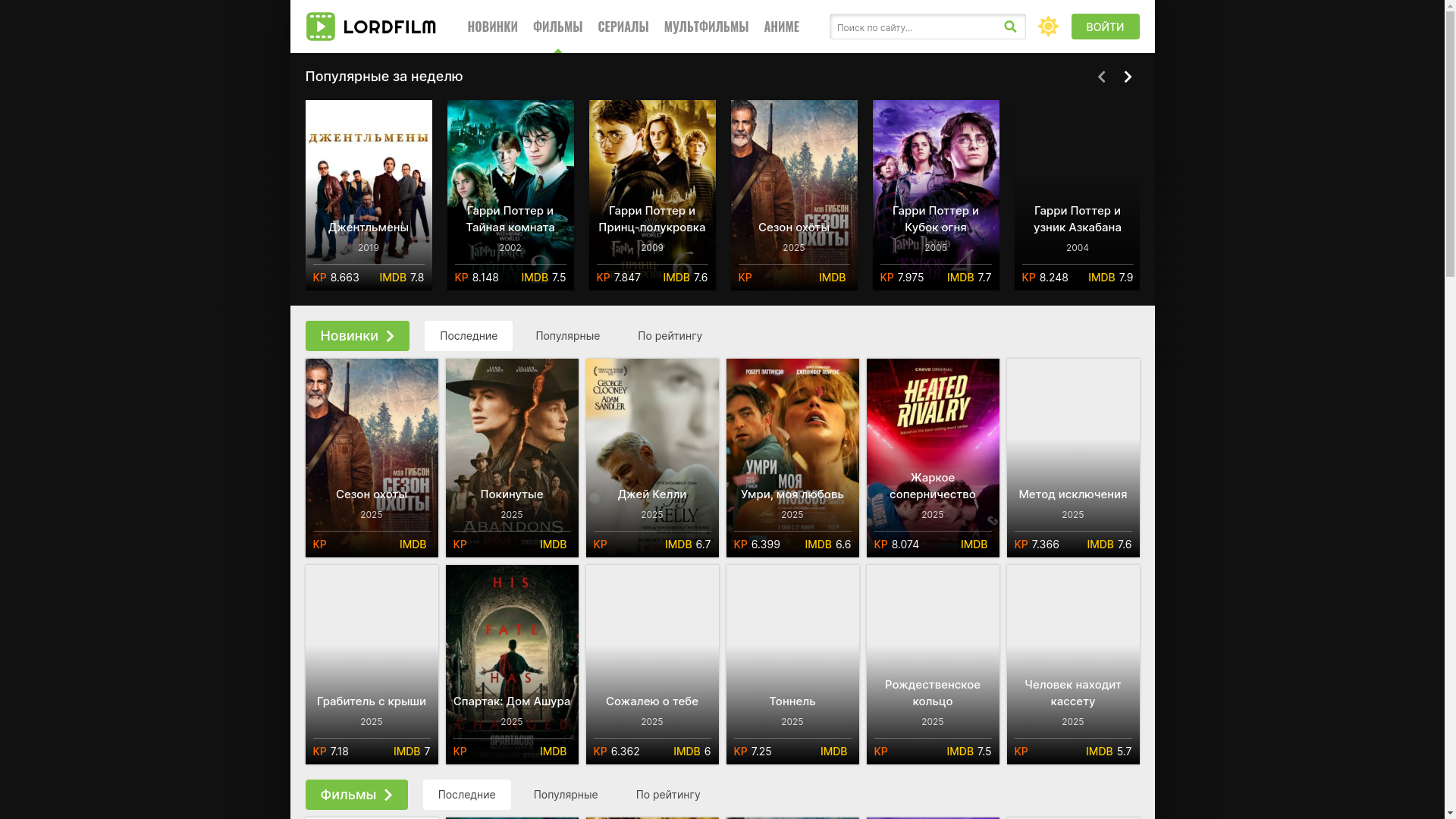Click LORDFILM site name text
This screenshot has width=1456, height=819.
pos(390,27)
